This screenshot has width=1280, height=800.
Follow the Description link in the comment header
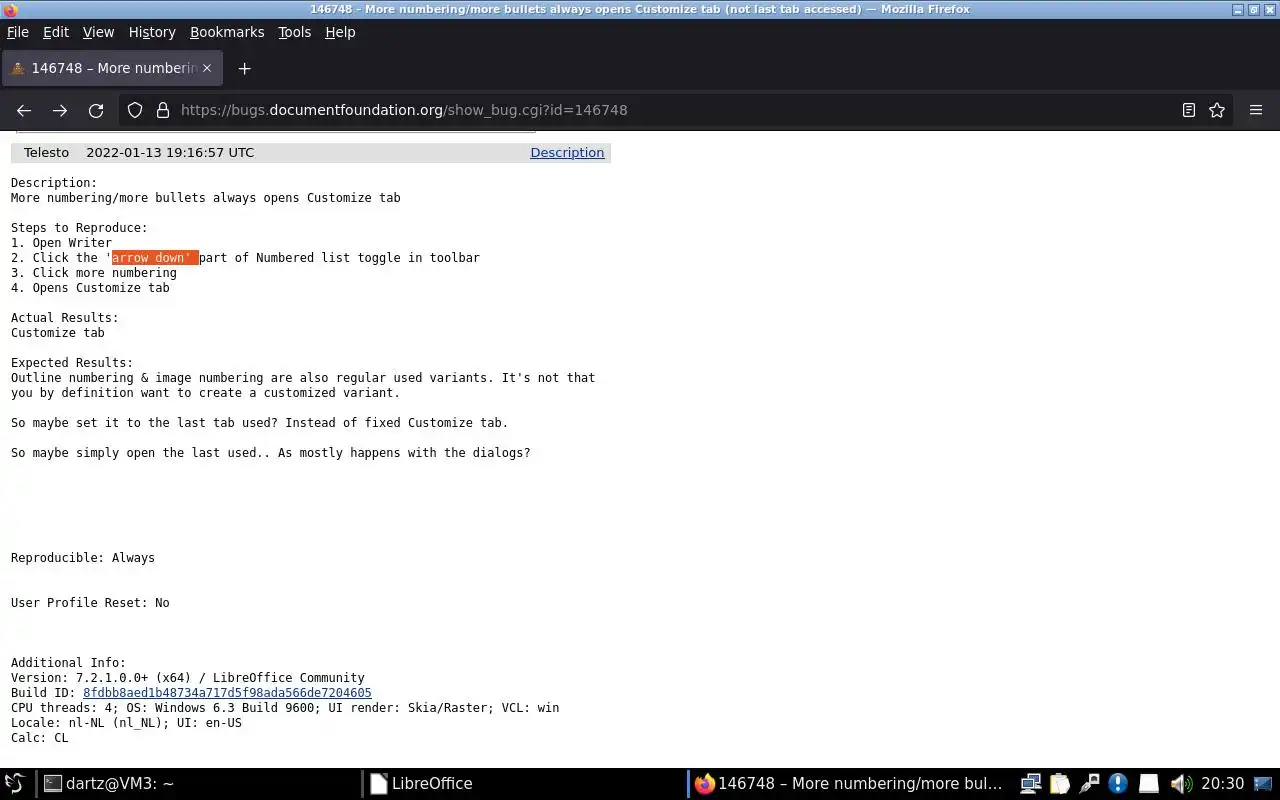coord(567,153)
